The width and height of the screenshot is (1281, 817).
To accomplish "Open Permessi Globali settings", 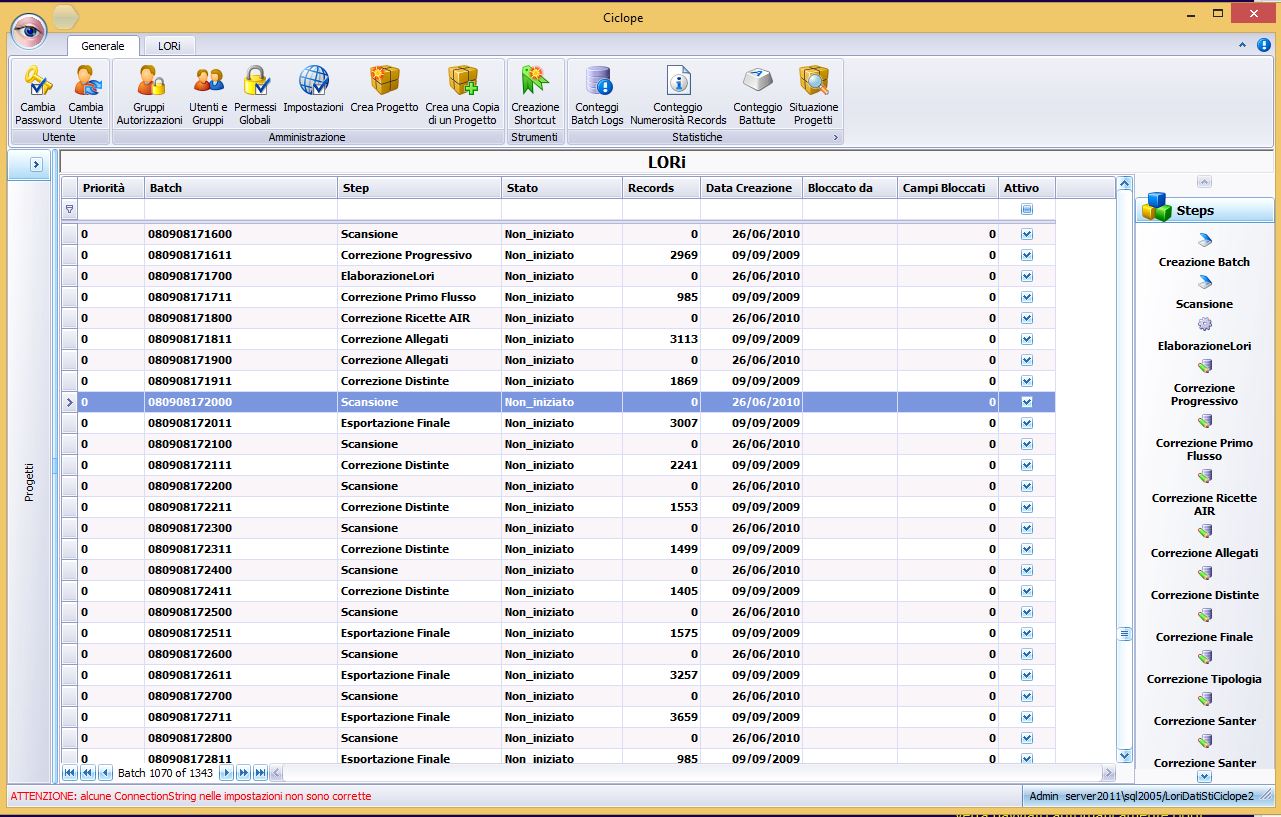I will click(x=255, y=81).
